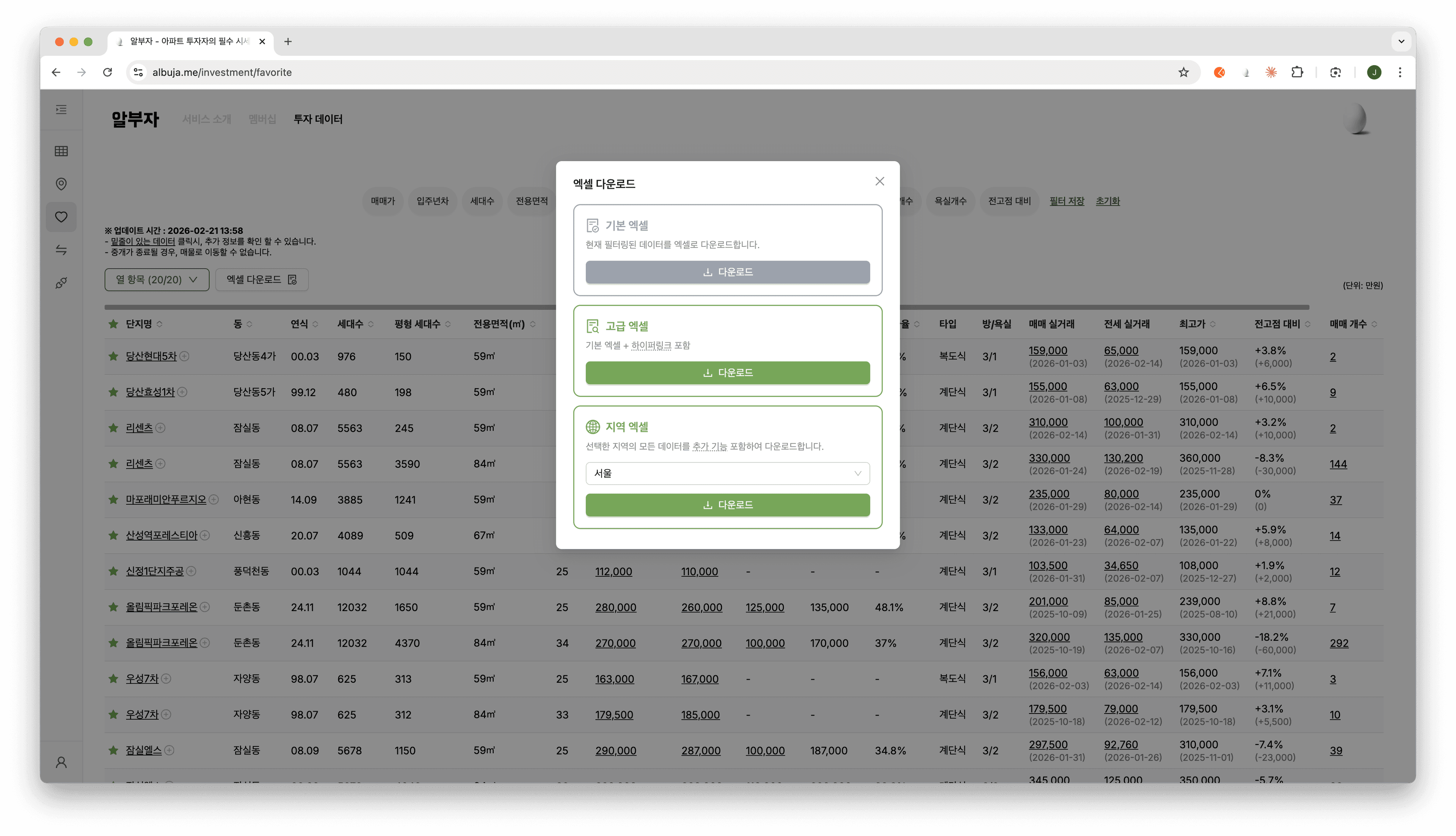Viewport: 1456px width, 836px height.
Task: Reload the page in the browser
Action: point(107,72)
